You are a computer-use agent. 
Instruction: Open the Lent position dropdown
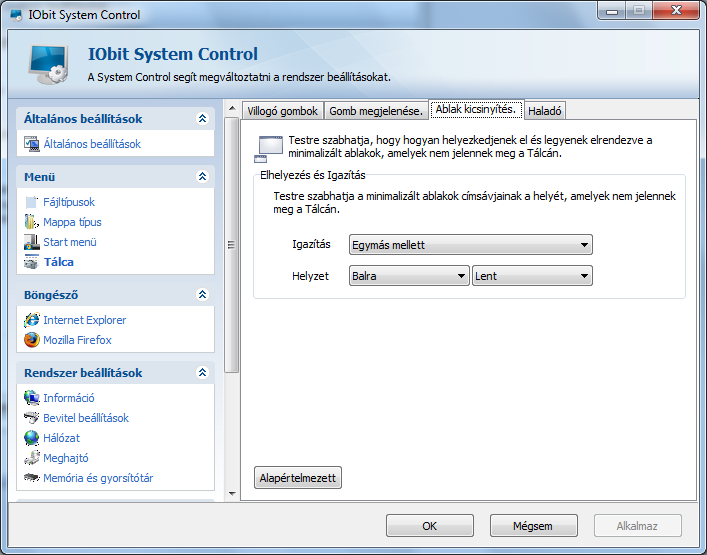[x=532, y=276]
